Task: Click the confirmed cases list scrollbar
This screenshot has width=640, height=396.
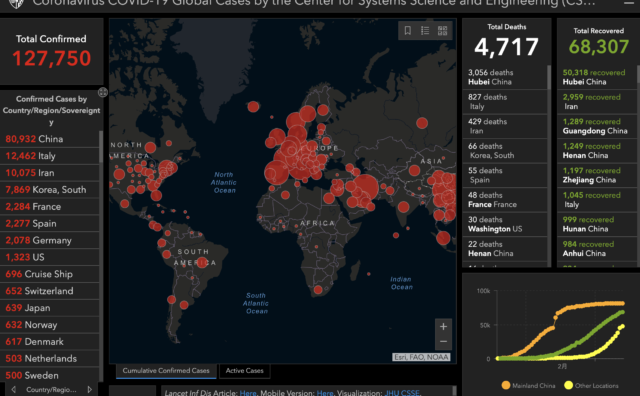Action: [x=101, y=147]
